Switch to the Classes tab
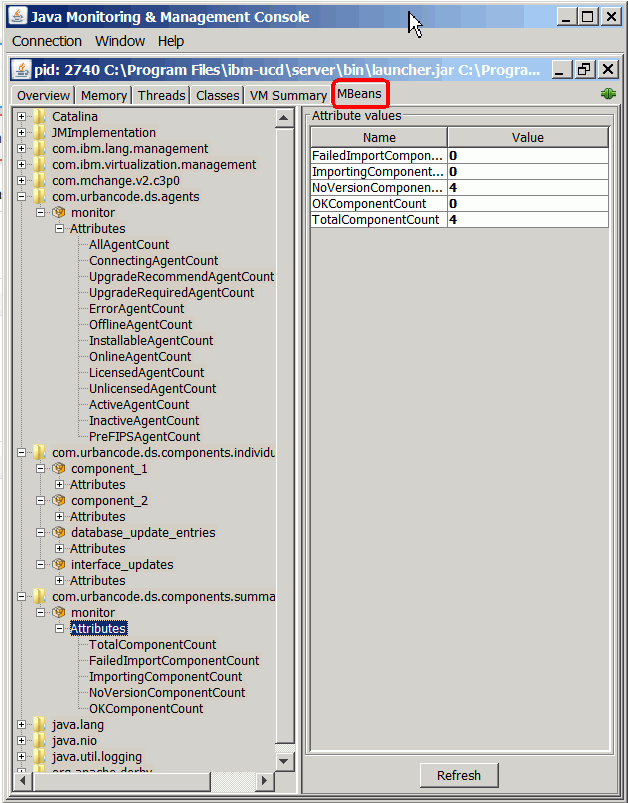The width and height of the screenshot is (628, 803). tap(218, 96)
